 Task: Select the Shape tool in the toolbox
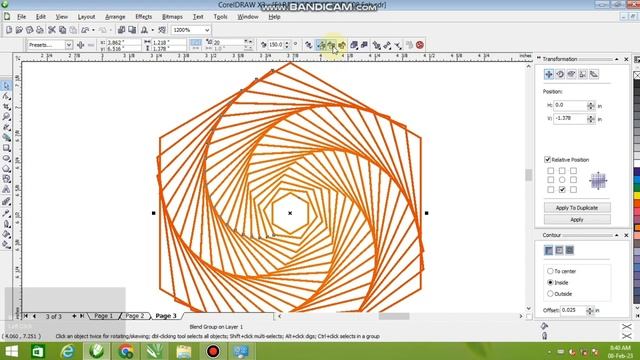point(6,96)
